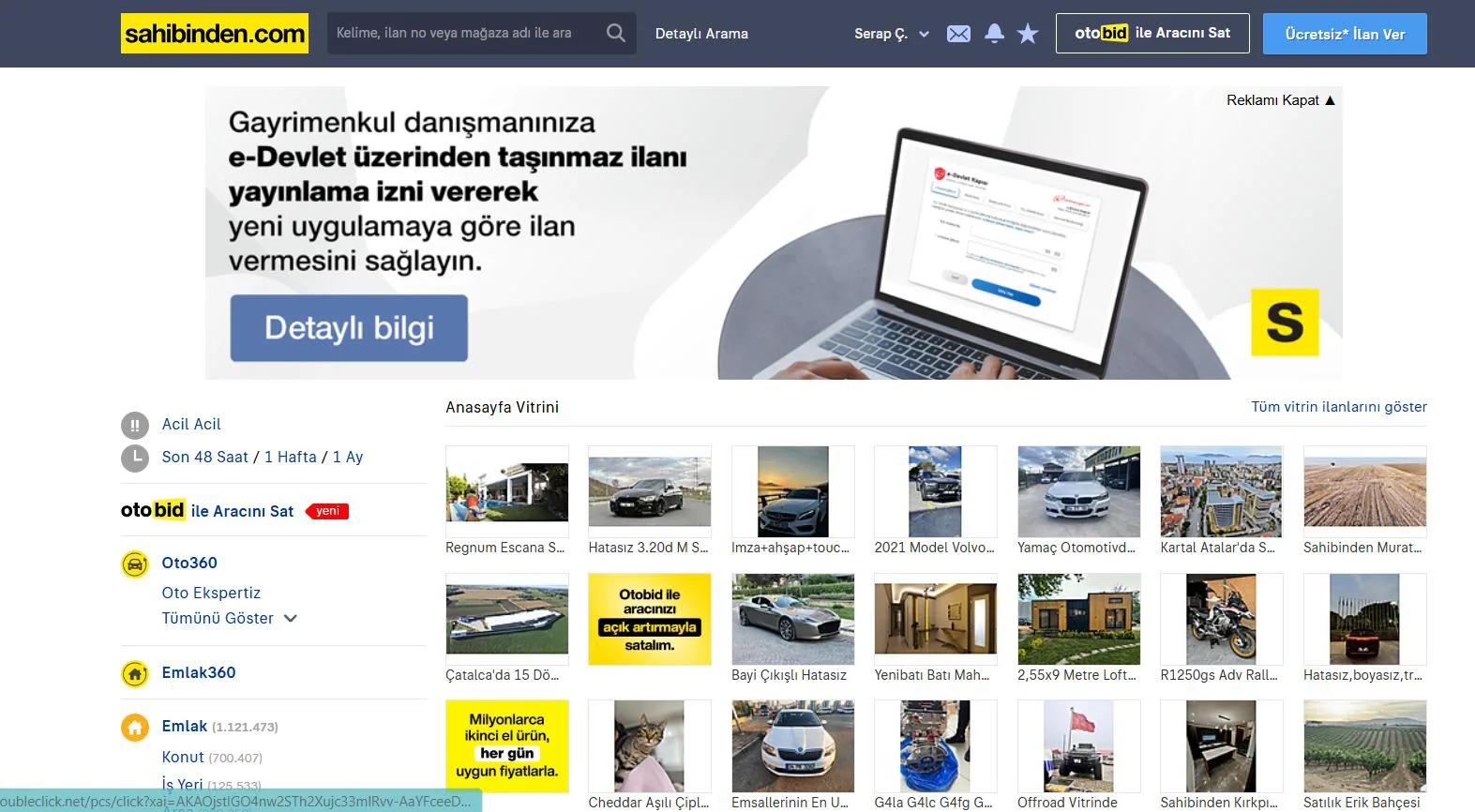Open the Imza+ahşap+touc listing thumbnail
The image size is (1475, 812).
[793, 491]
